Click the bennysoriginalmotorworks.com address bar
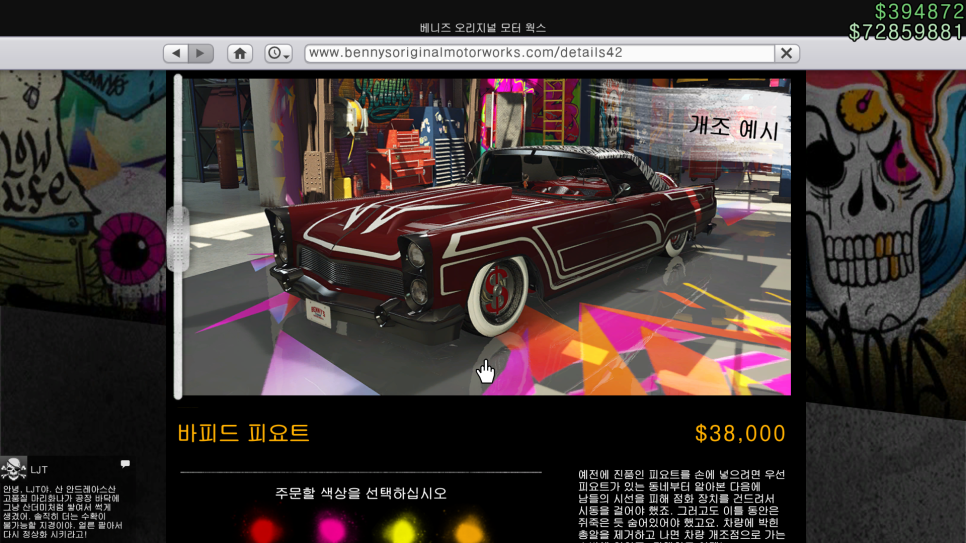 point(539,53)
